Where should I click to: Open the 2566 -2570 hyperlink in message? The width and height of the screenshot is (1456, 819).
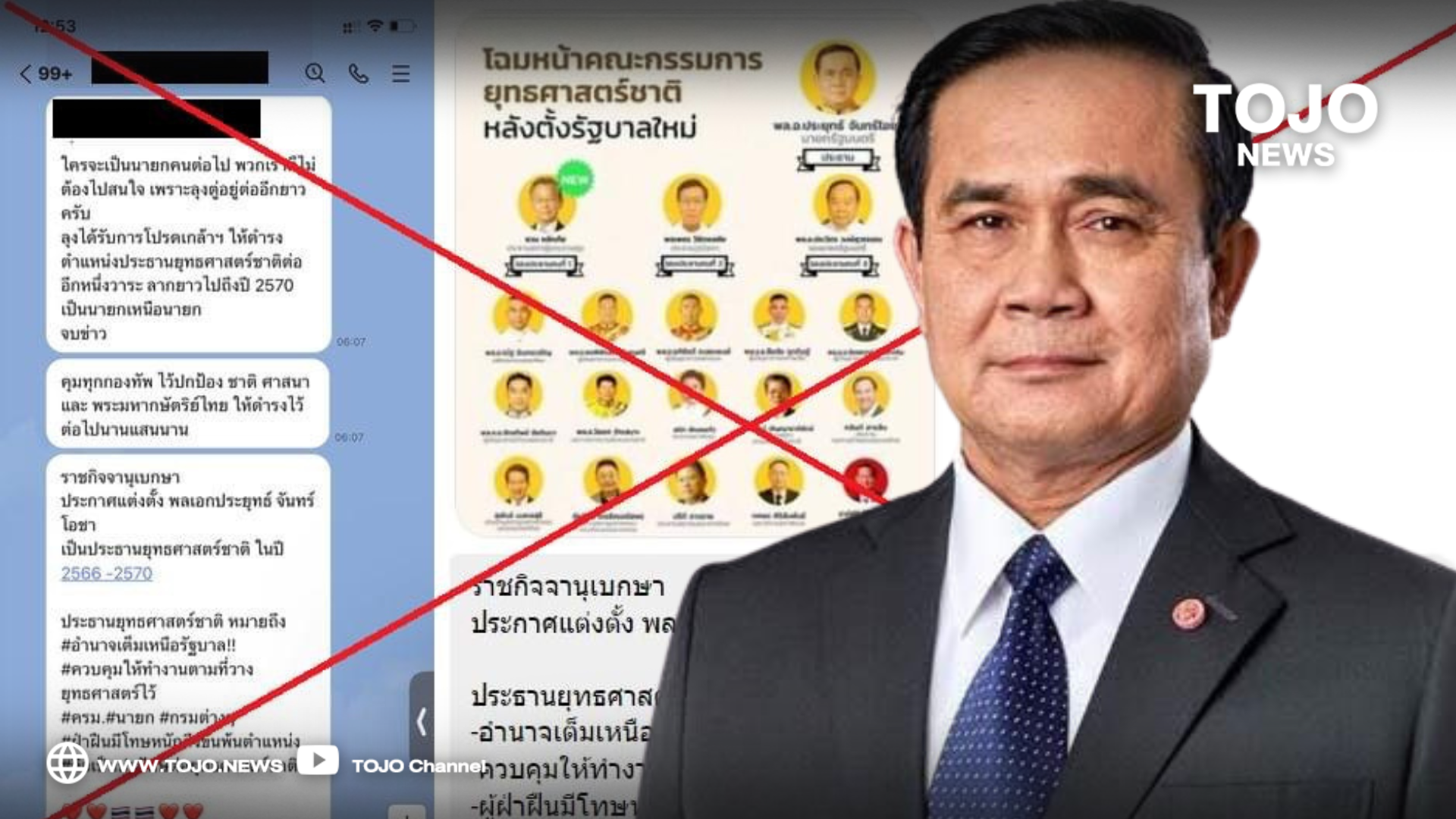click(x=107, y=573)
